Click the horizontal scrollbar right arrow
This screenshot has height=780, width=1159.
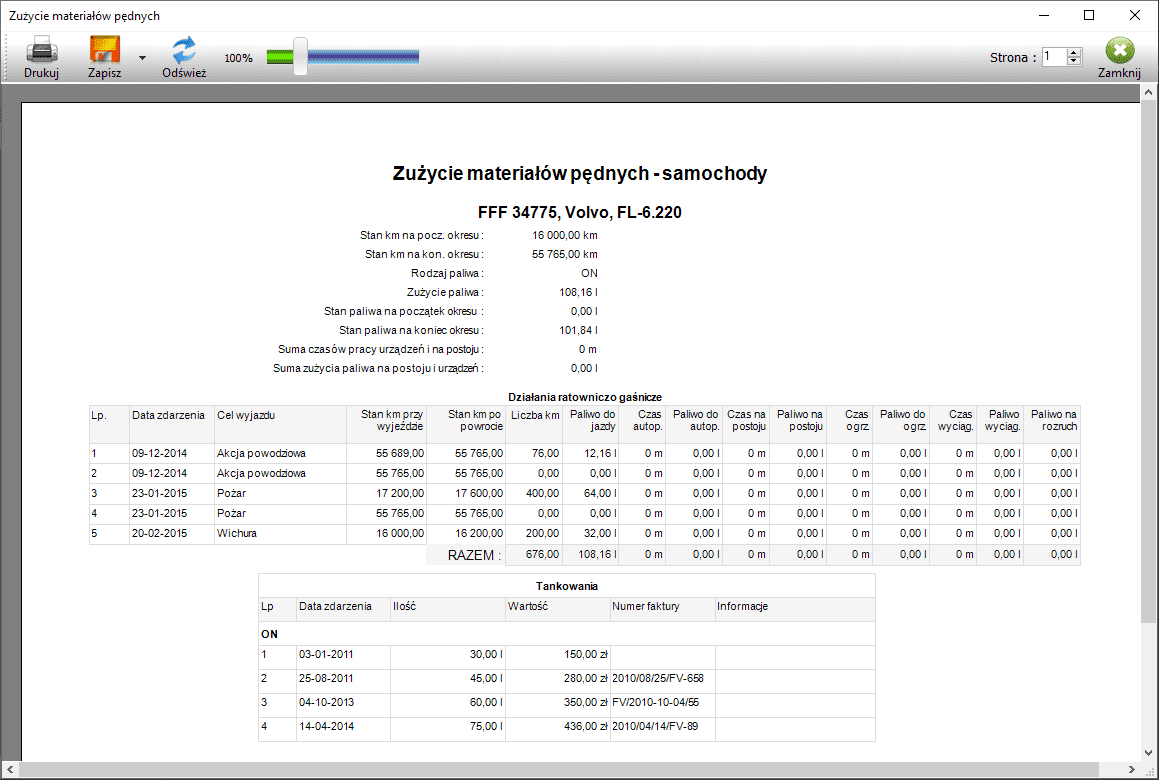(1132, 770)
